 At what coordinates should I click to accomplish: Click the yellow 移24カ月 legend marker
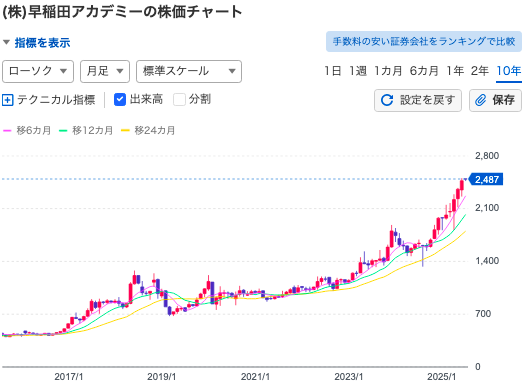click(125, 130)
